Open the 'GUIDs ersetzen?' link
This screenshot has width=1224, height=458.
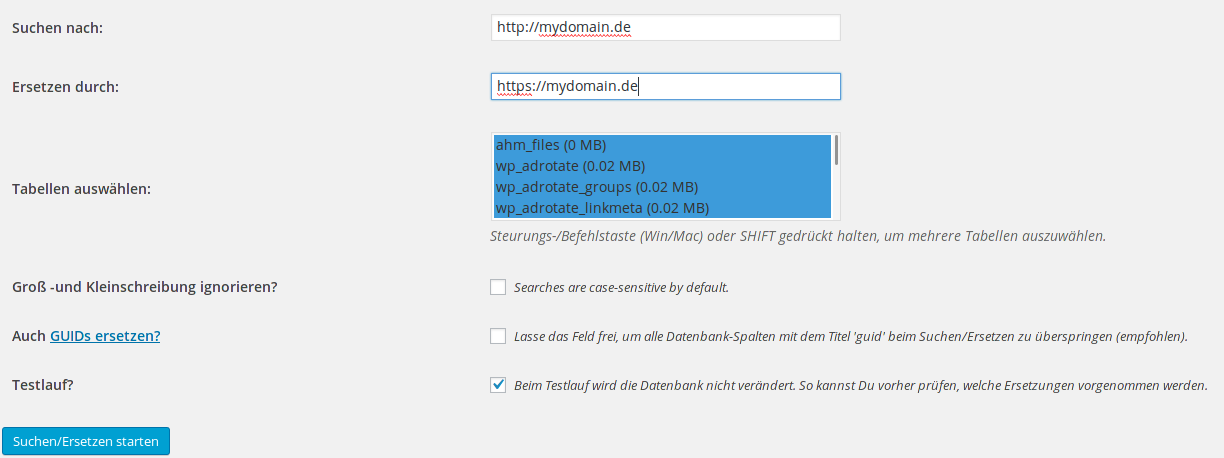105,336
